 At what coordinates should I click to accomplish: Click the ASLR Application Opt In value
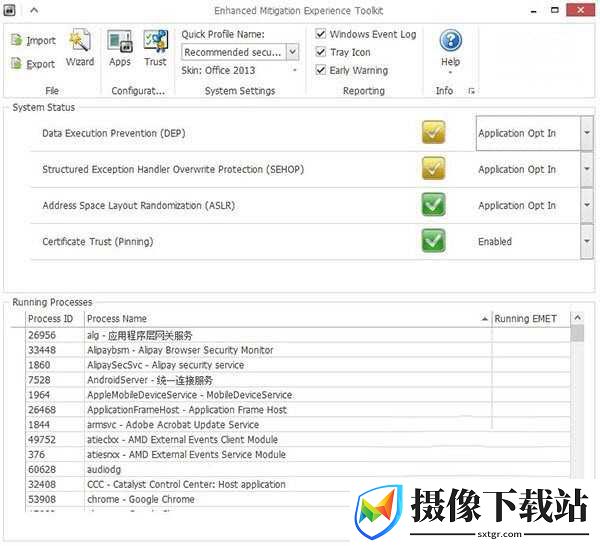point(517,205)
